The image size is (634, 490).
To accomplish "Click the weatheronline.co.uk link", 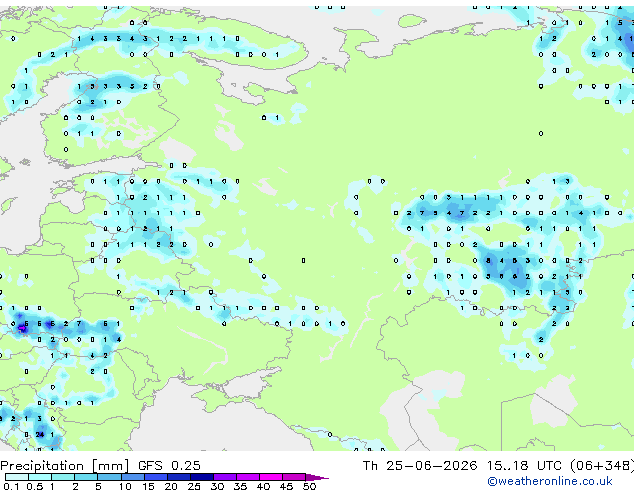I will tap(550, 481).
